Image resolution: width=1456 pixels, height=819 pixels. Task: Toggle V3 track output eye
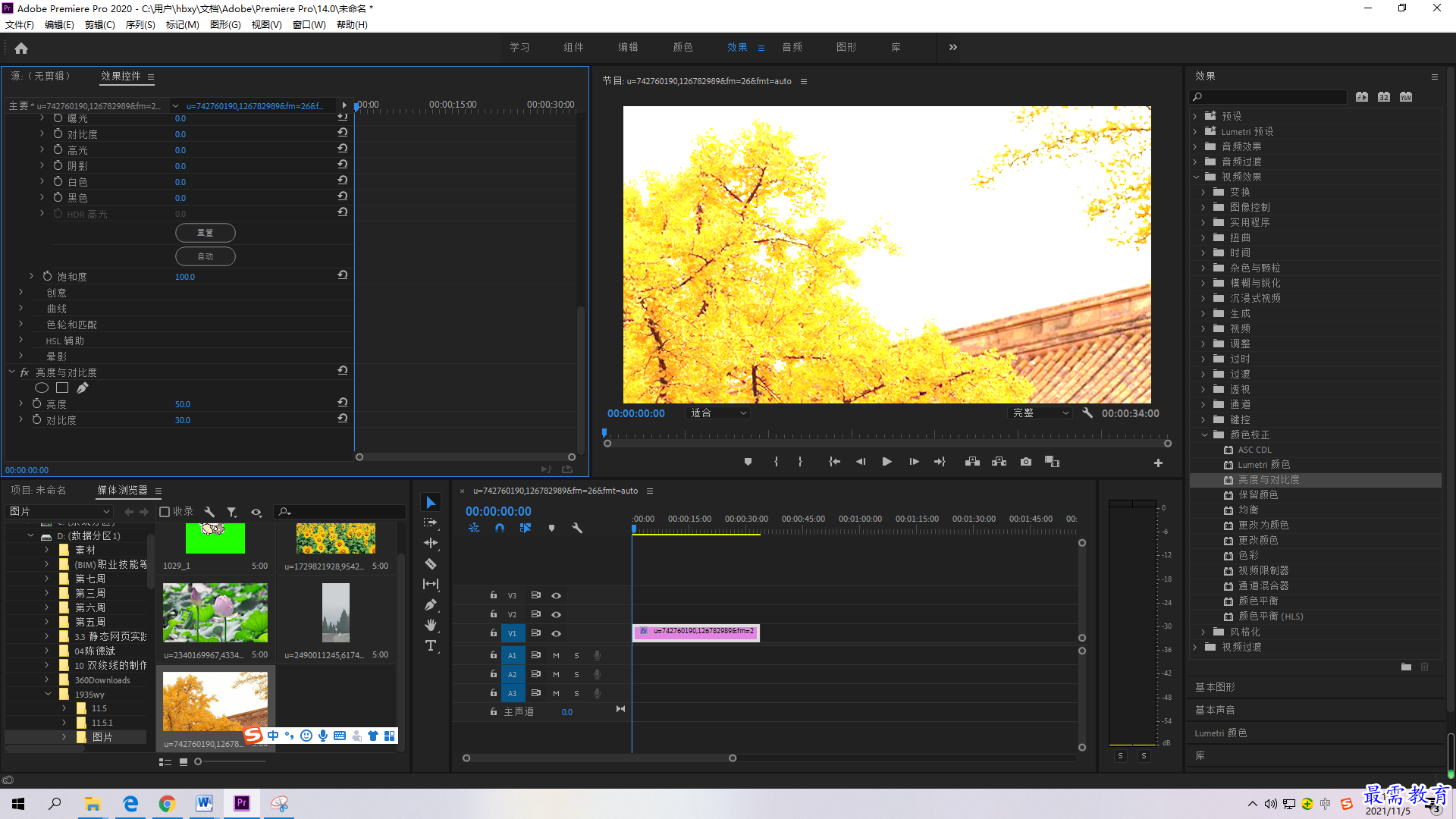click(x=556, y=595)
